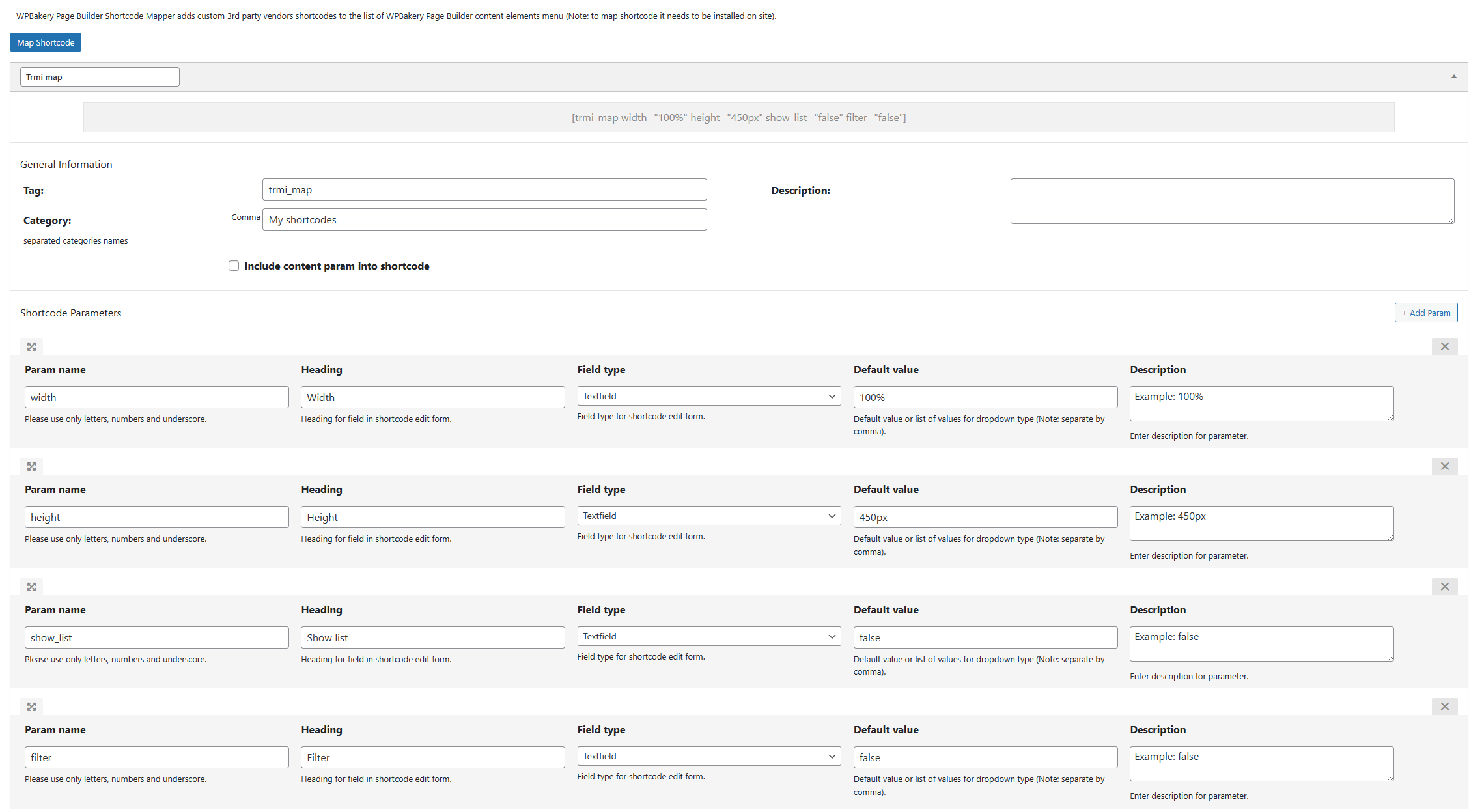Click the Category input field
Viewport: 1469px width, 812px height.
point(485,219)
